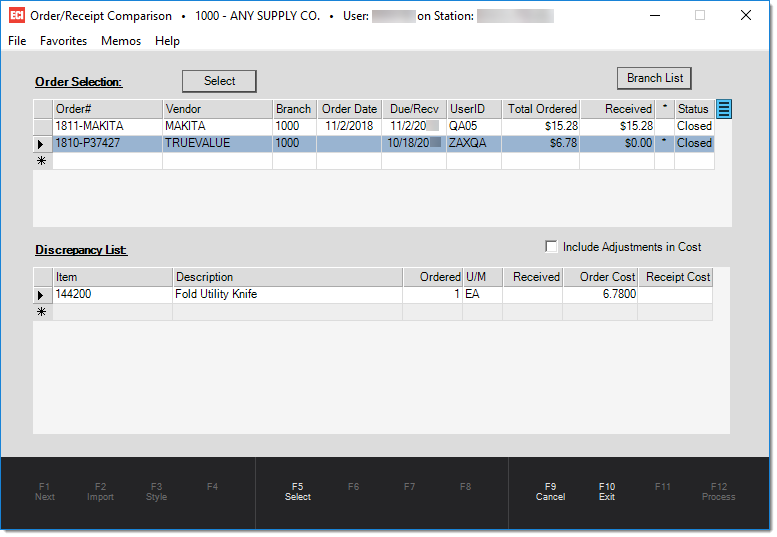Image resolution: width=777 pixels, height=537 pixels.
Task: Click the ECI application logo icon
Action: pos(16,16)
